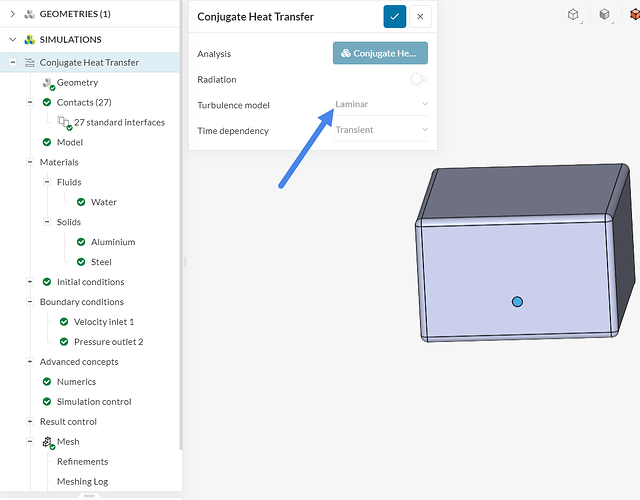Close the Conjugate Heat Transfer panel
This screenshot has width=640, height=500.
pyautogui.click(x=420, y=17)
